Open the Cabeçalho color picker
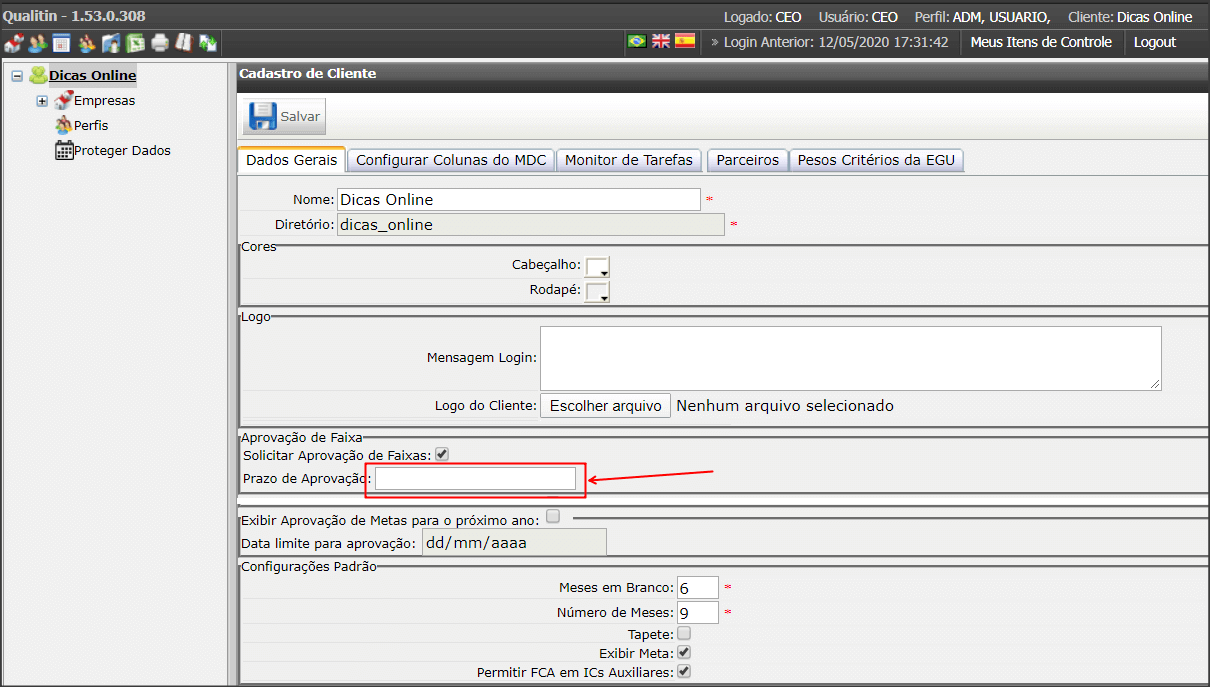The image size is (1210, 687). tap(597, 266)
